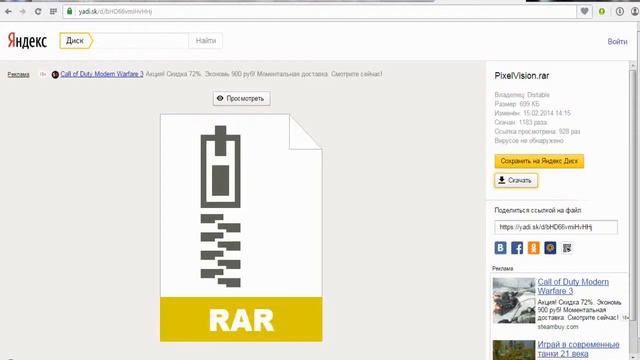640x360 pixels.
Task: Open the user profile icon in toolbar
Action: (x=635, y=11)
